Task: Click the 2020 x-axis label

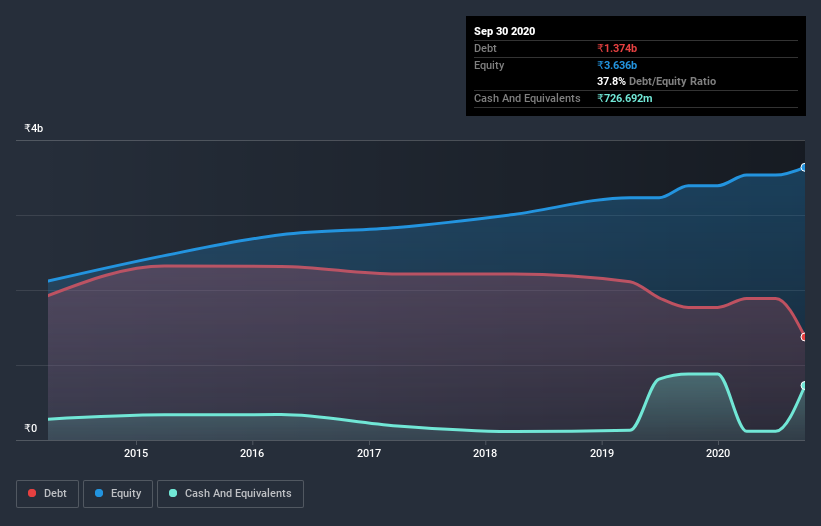Action: coord(718,453)
